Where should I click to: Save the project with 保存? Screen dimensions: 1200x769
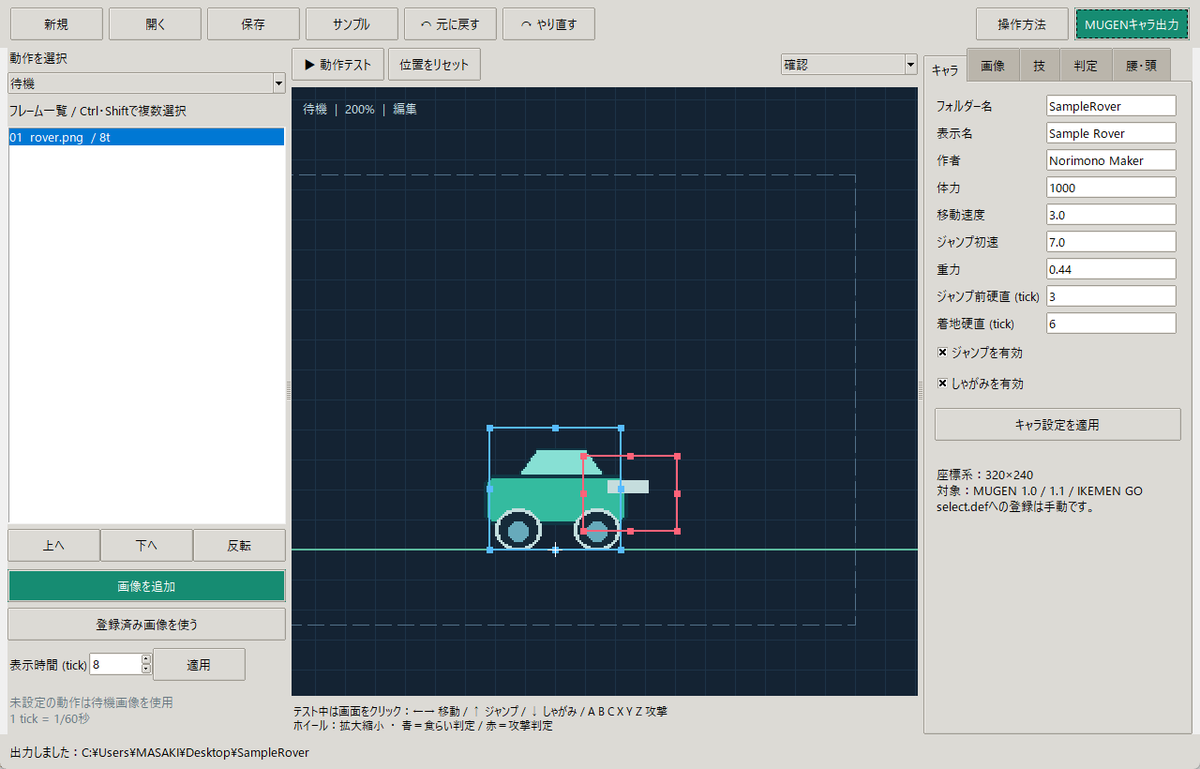coord(253,23)
